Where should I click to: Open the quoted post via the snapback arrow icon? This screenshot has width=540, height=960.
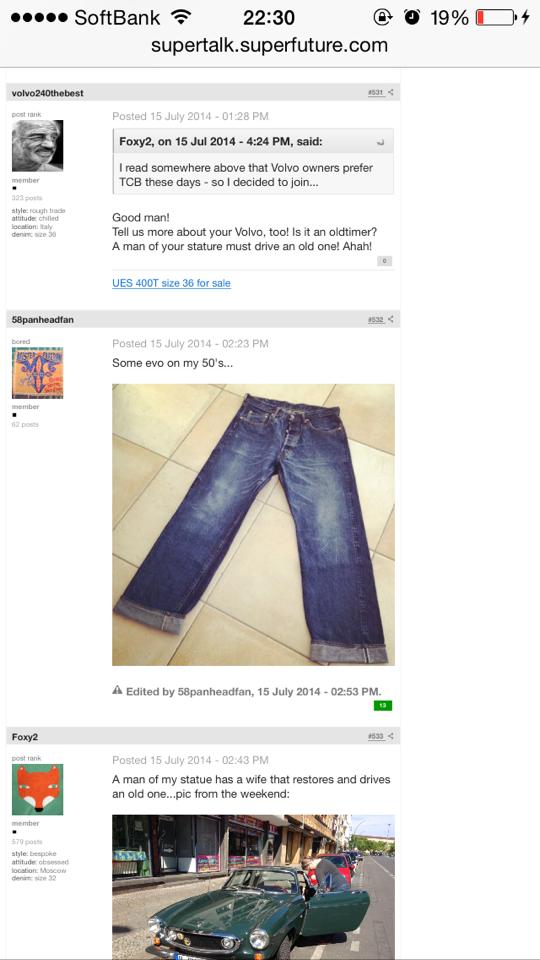[381, 142]
